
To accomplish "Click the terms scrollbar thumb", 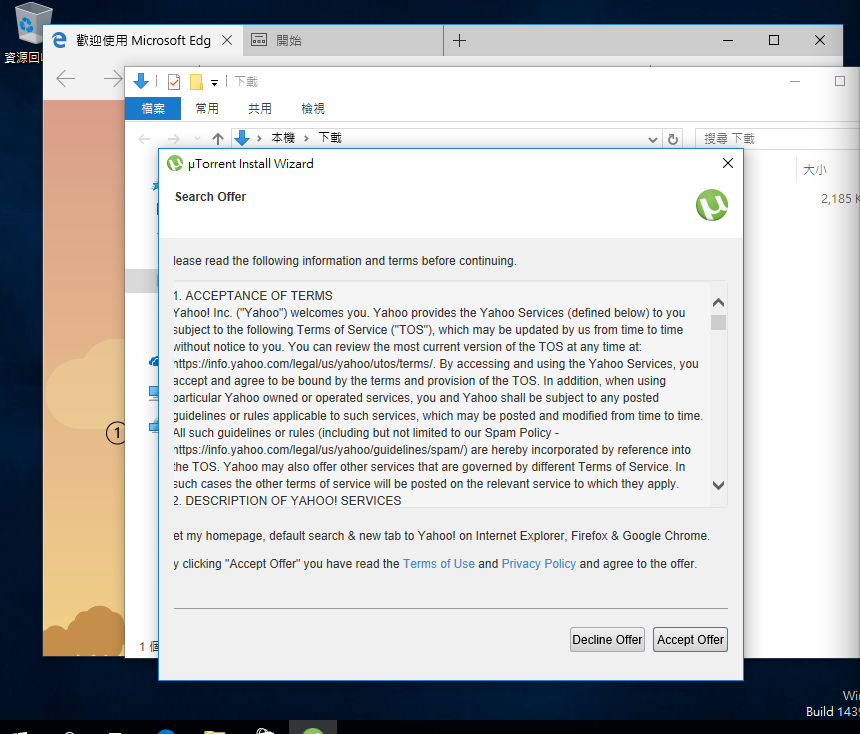I will [718, 323].
